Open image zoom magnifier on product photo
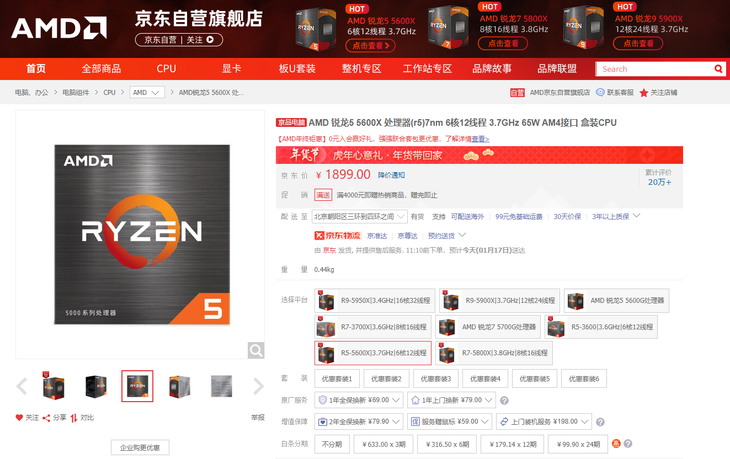This screenshot has width=730, height=459. [x=256, y=350]
